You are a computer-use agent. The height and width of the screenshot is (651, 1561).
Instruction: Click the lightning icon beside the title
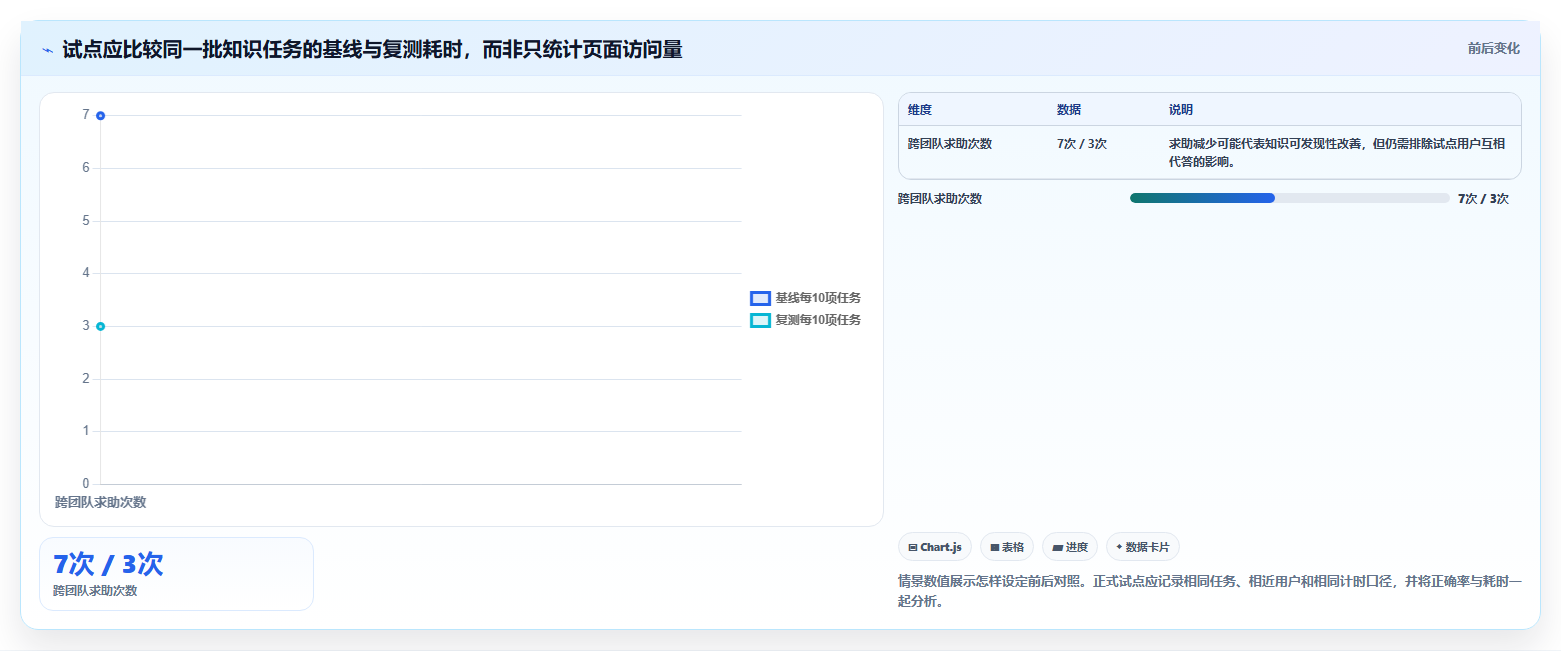click(x=47, y=50)
